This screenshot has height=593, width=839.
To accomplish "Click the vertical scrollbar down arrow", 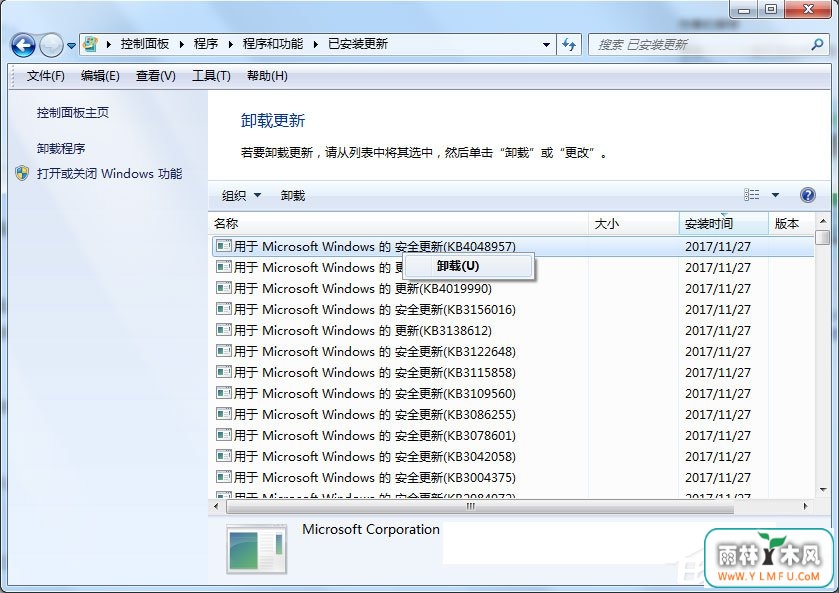I will coord(823,490).
